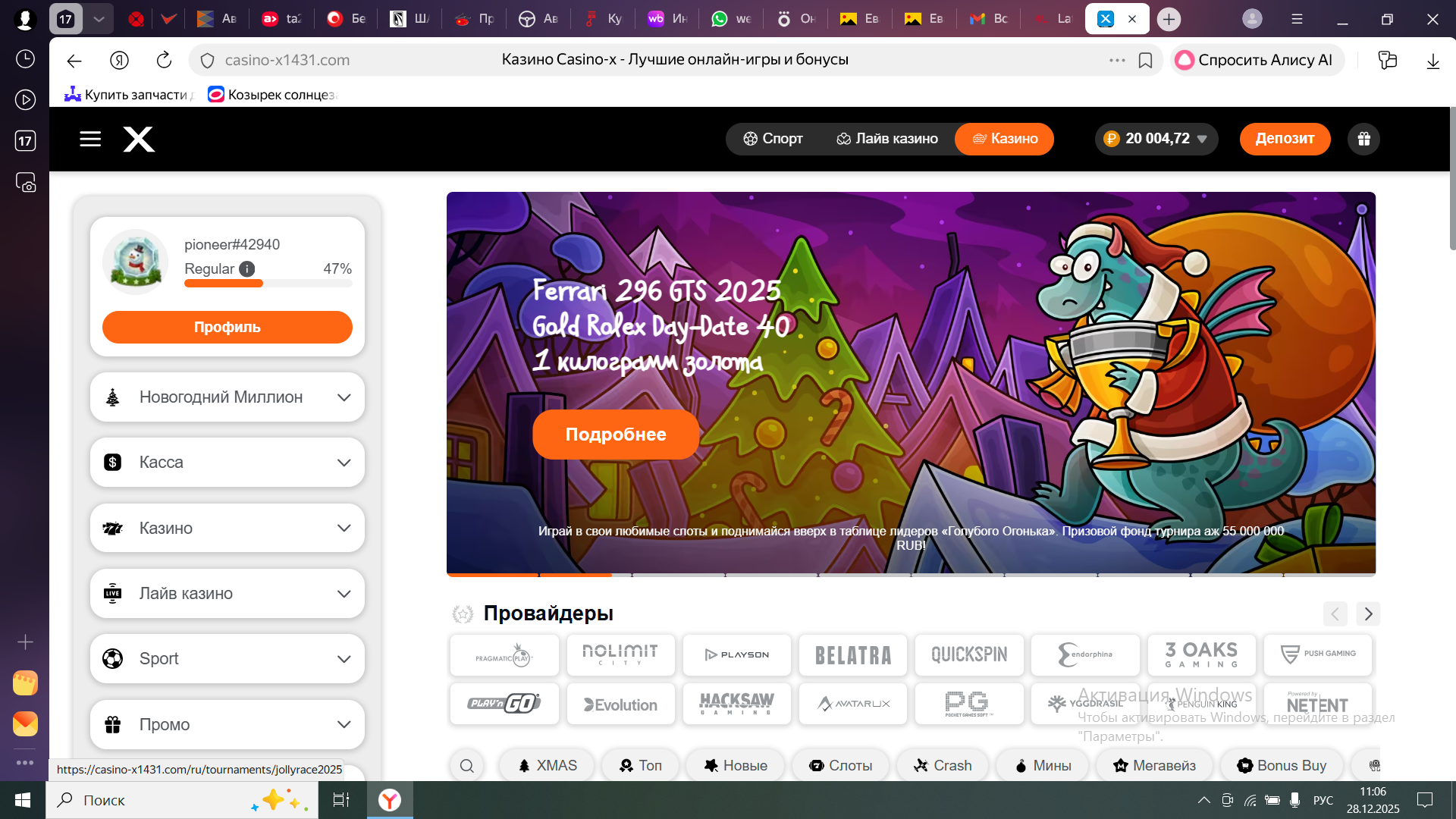1456x819 pixels.
Task: Switch to the Спорт tab
Action: pos(773,139)
